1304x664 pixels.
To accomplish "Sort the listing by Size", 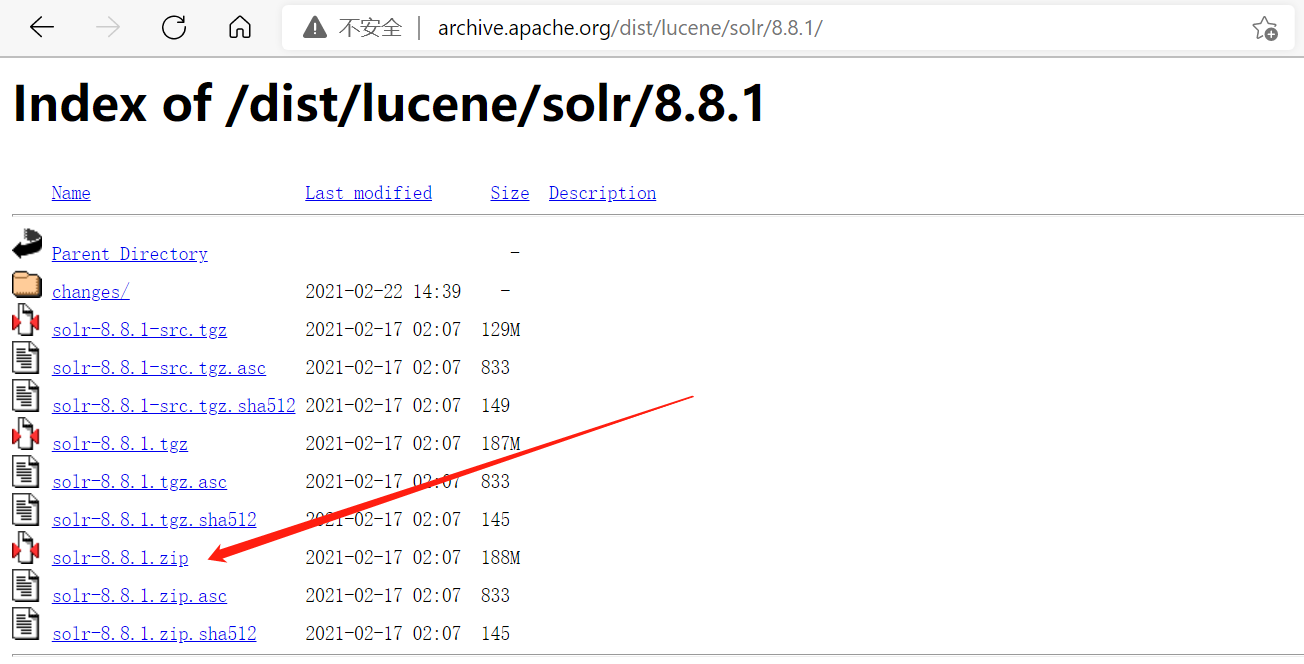I will click(x=510, y=193).
